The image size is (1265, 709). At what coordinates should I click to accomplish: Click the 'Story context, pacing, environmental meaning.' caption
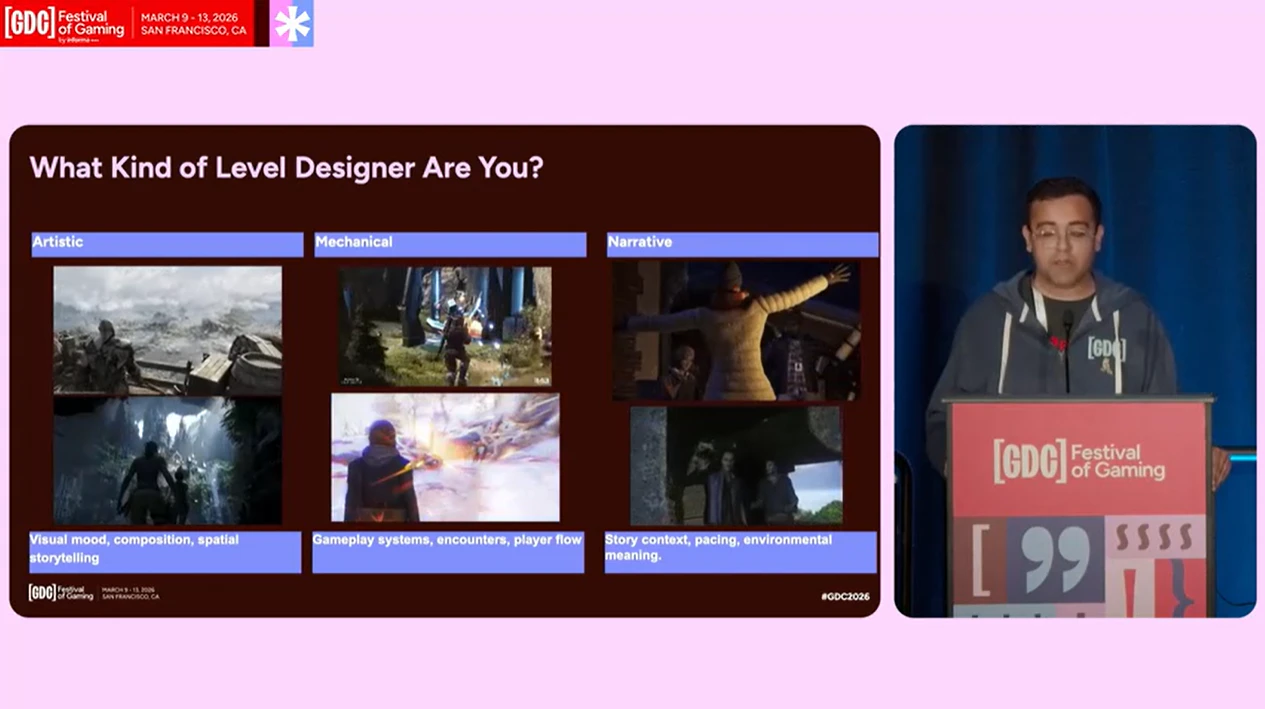pos(741,551)
